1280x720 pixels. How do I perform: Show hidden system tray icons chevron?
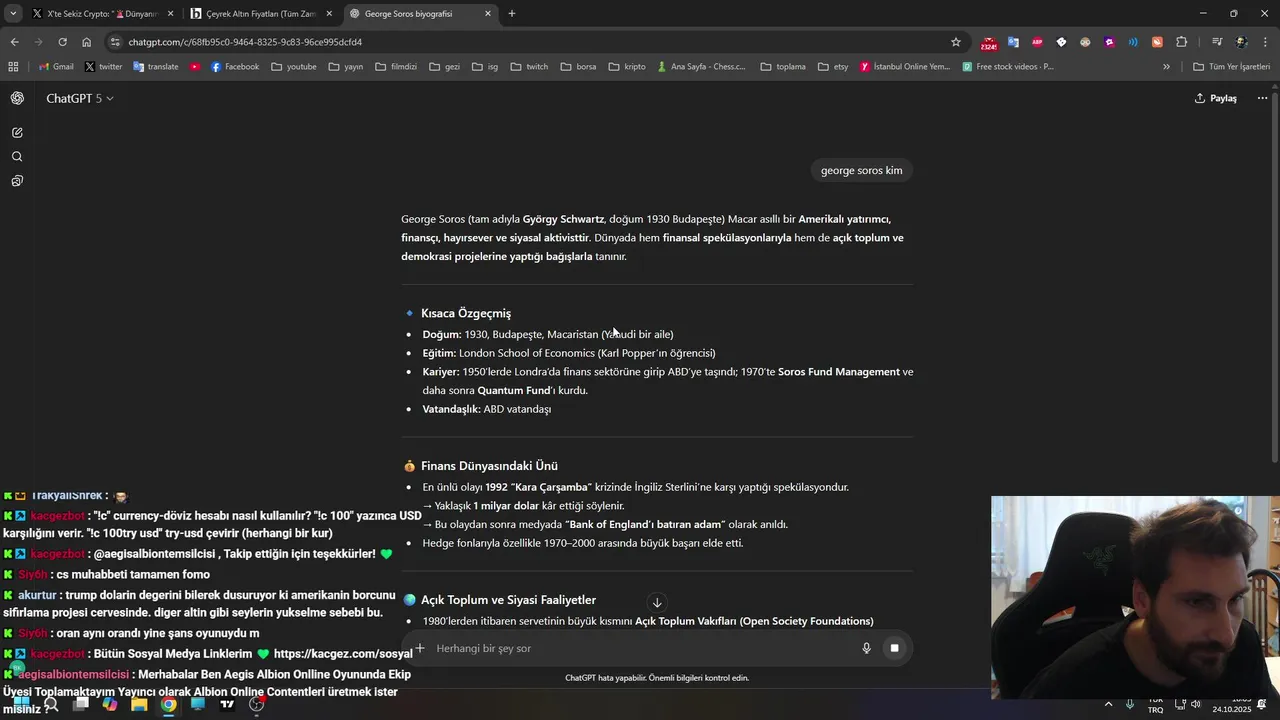pos(1108,704)
